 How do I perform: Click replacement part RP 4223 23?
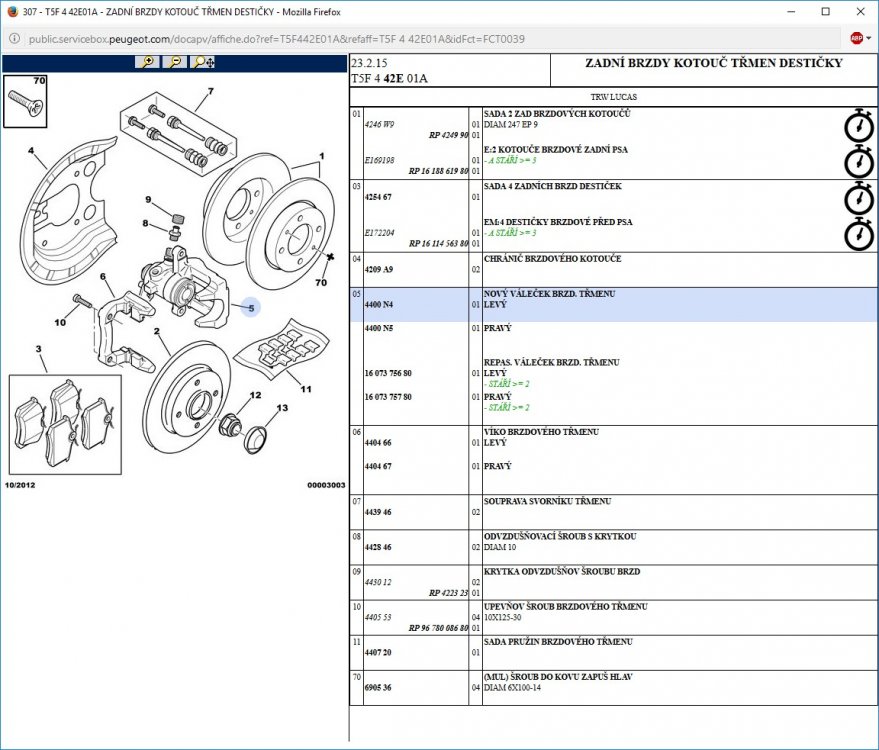(448, 593)
